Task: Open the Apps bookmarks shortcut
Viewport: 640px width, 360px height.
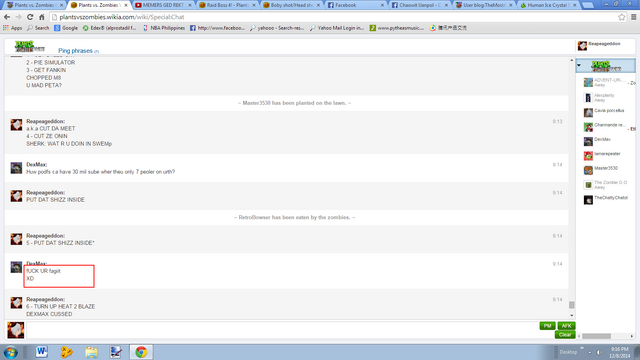Action: 12,28
